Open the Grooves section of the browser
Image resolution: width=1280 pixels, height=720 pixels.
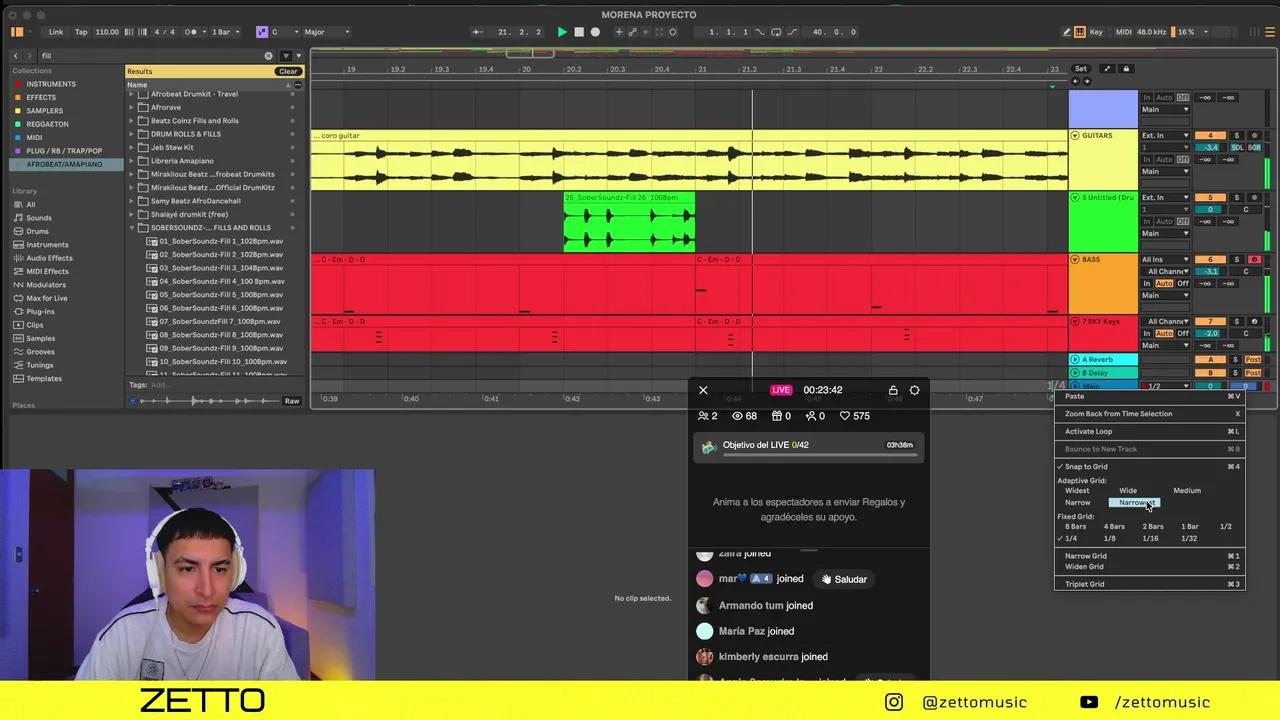(x=40, y=351)
